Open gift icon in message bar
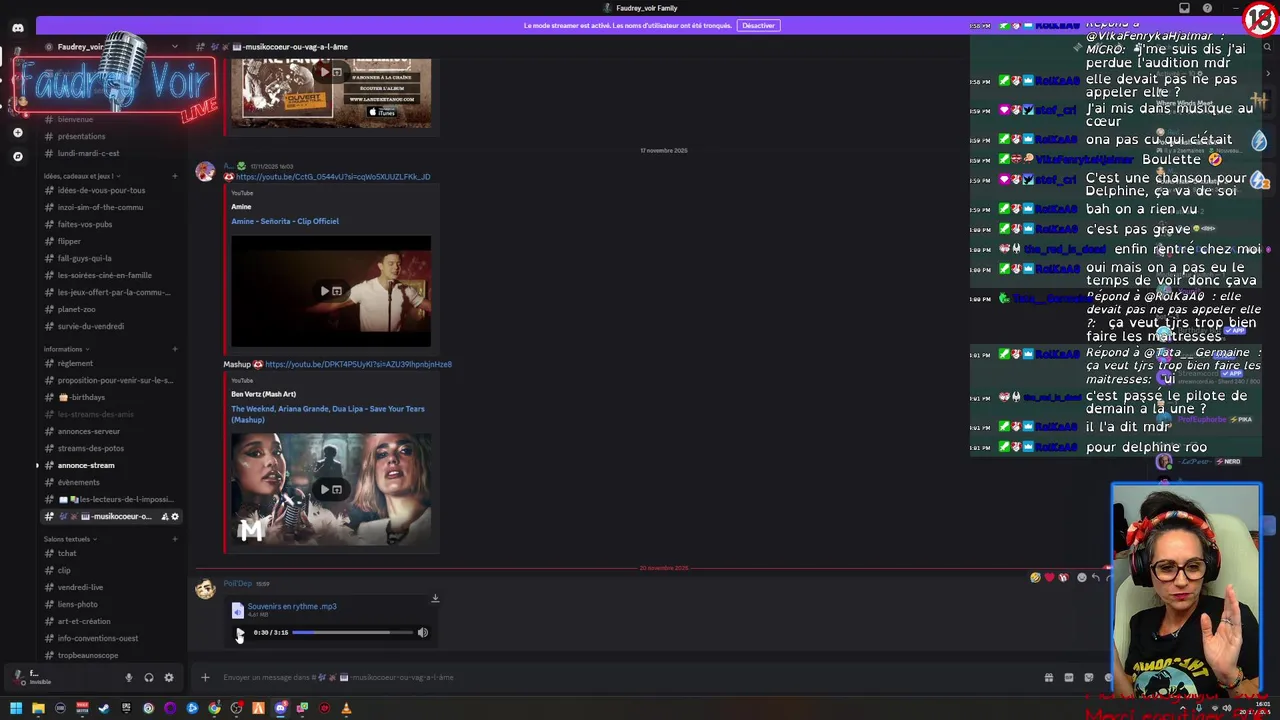Screen dimensions: 1280x720 pyautogui.click(x=1049, y=678)
